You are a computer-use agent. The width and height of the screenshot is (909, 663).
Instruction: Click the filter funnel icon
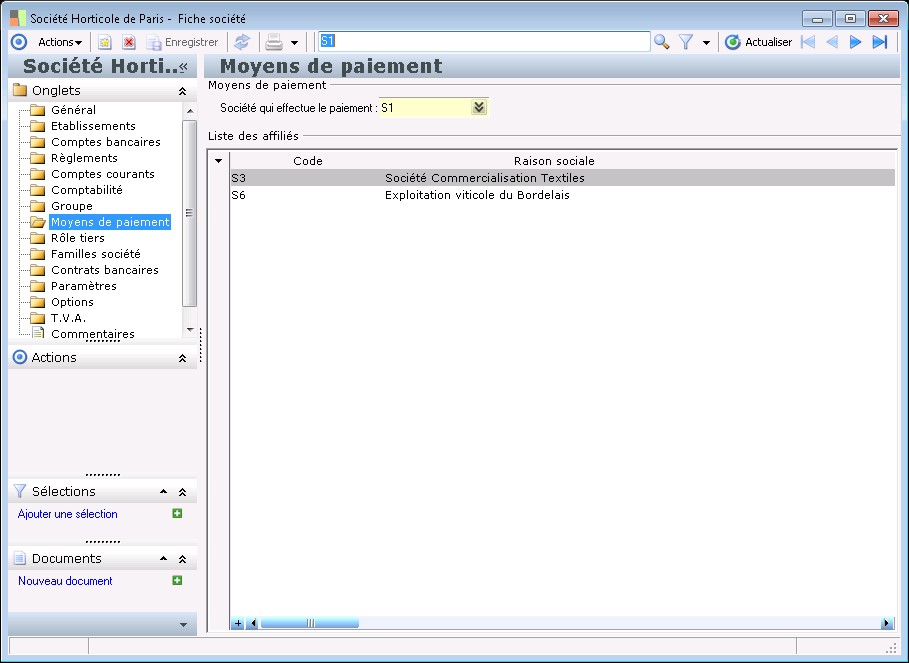tap(686, 42)
